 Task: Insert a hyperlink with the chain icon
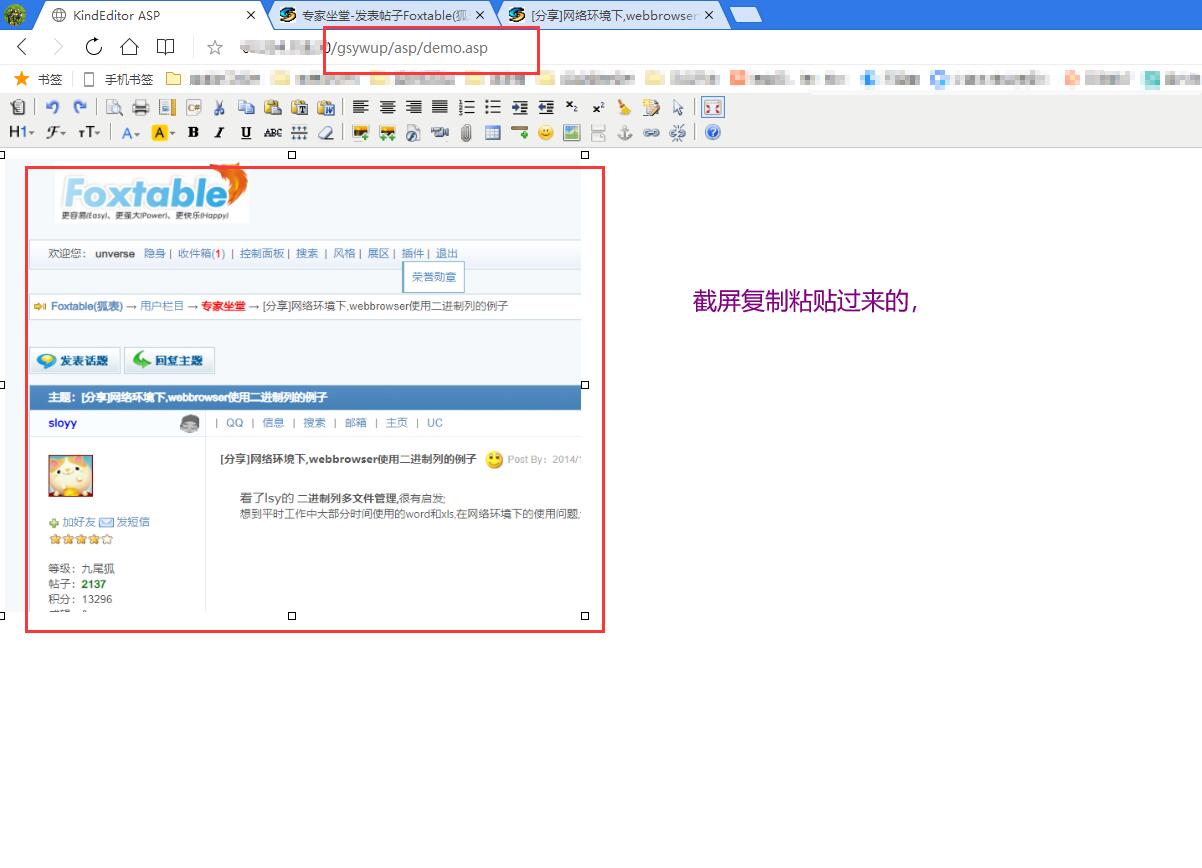tap(651, 132)
